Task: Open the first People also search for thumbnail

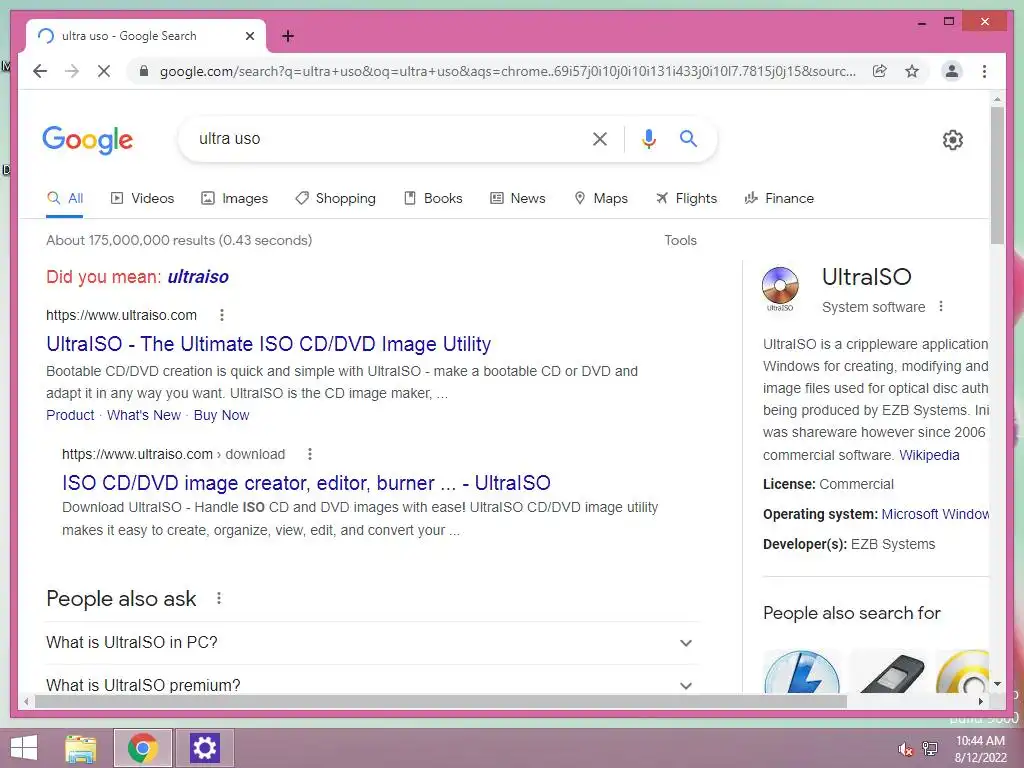Action: coord(801,671)
